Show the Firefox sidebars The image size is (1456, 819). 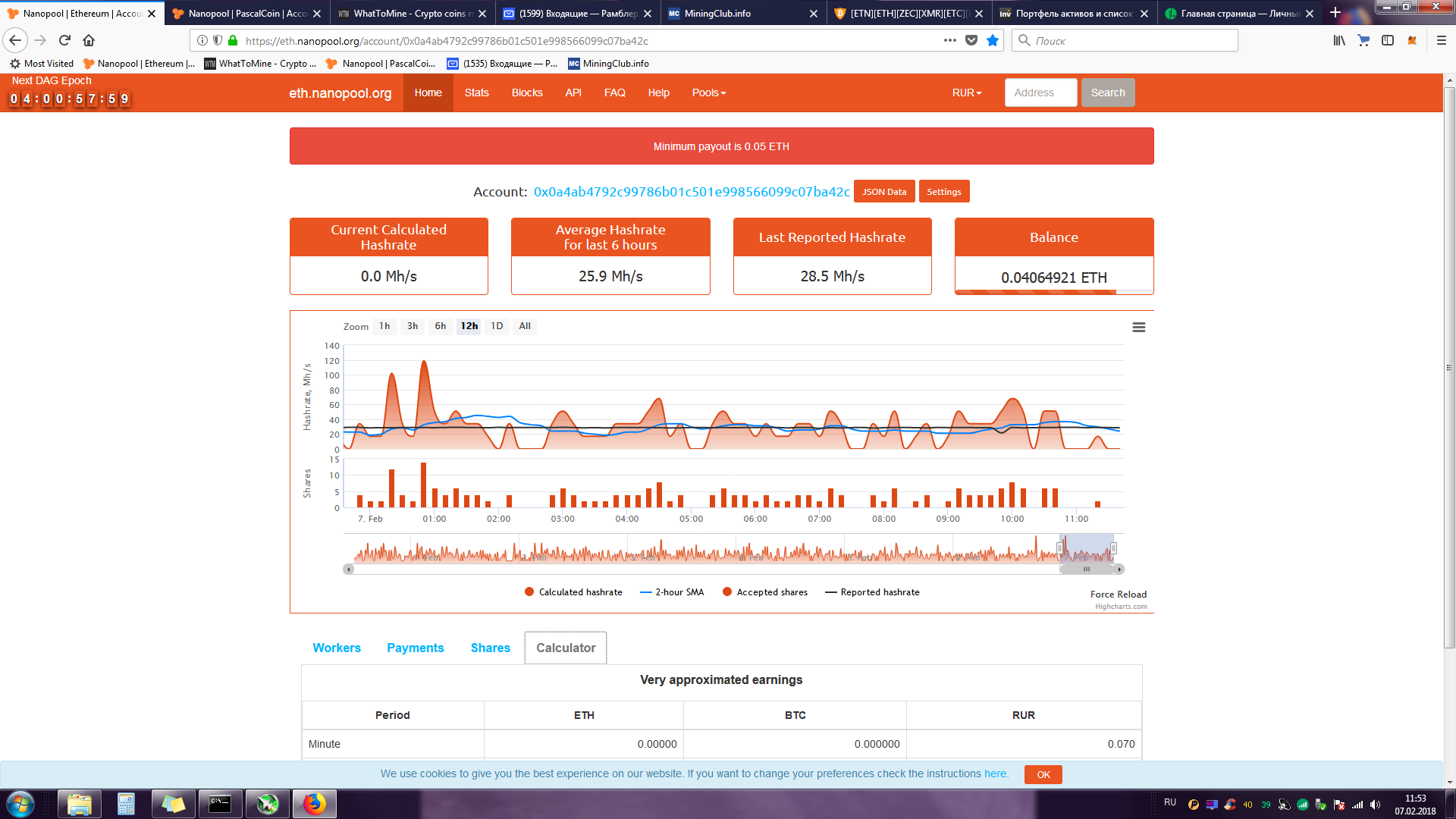click(1388, 40)
